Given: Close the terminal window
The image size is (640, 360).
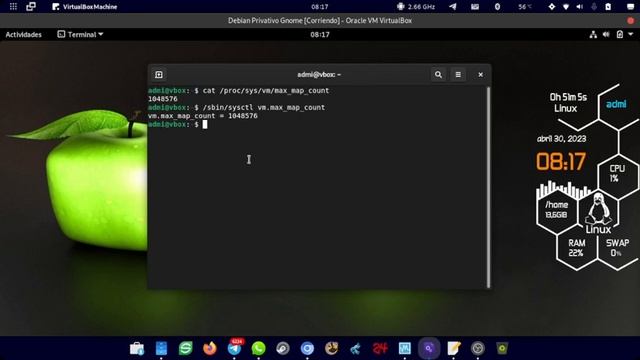Looking at the screenshot, I should 480,75.
